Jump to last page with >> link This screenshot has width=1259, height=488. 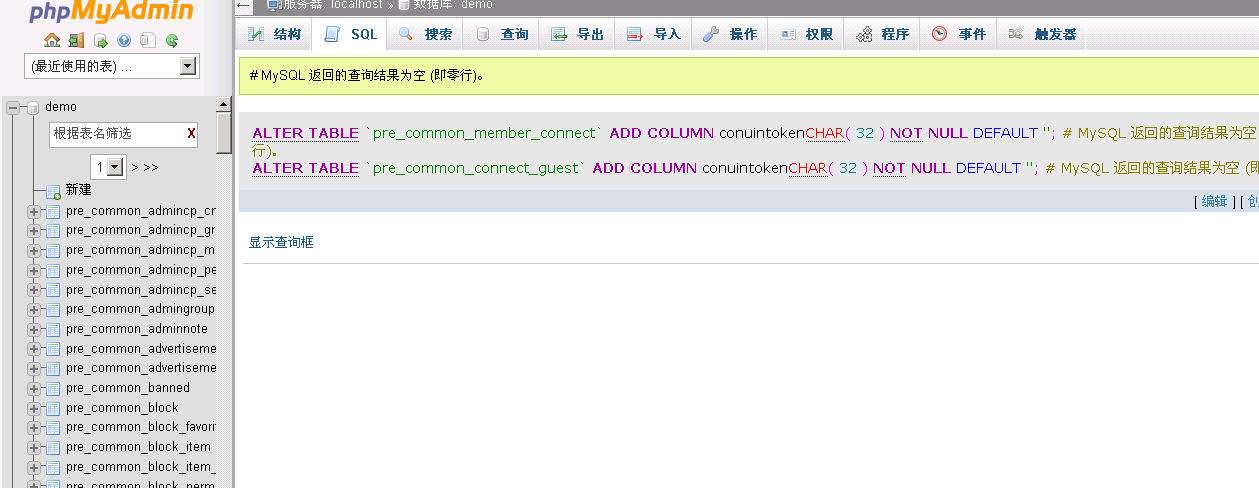click(151, 167)
